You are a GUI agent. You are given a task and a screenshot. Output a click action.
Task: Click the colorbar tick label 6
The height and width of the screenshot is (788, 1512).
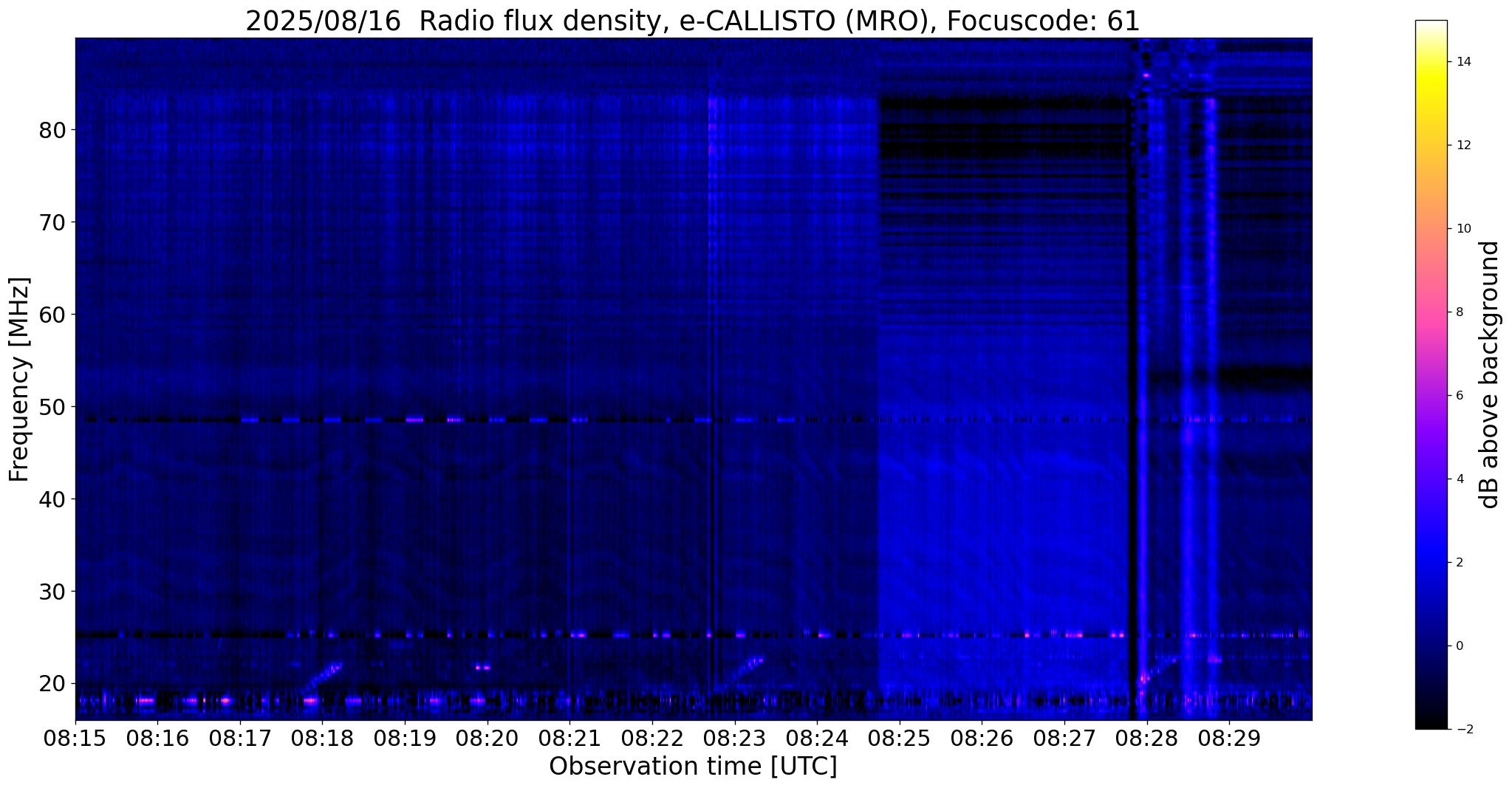point(1459,396)
